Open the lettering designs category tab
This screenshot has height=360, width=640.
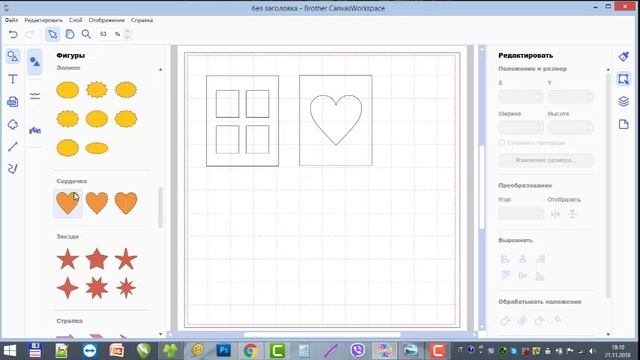pos(35,131)
